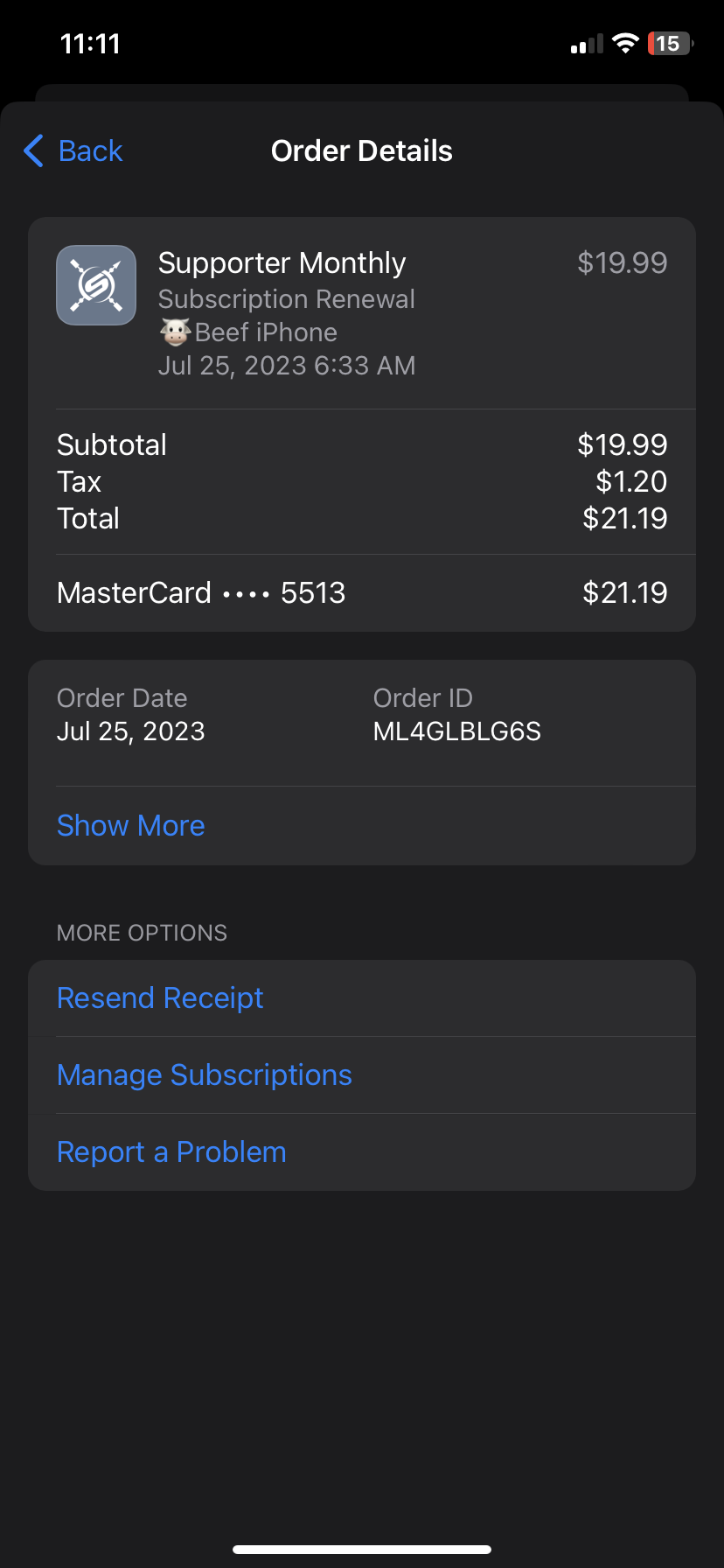Tap the Supporter Monthly title text
Screen dimensions: 724x1568
282,262
